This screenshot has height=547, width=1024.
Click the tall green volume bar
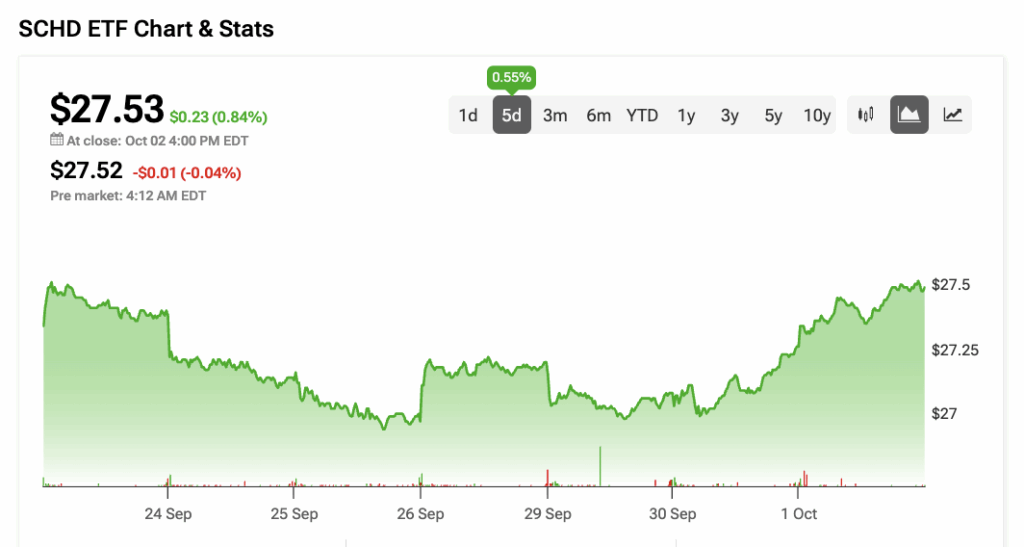pyautogui.click(x=600, y=466)
